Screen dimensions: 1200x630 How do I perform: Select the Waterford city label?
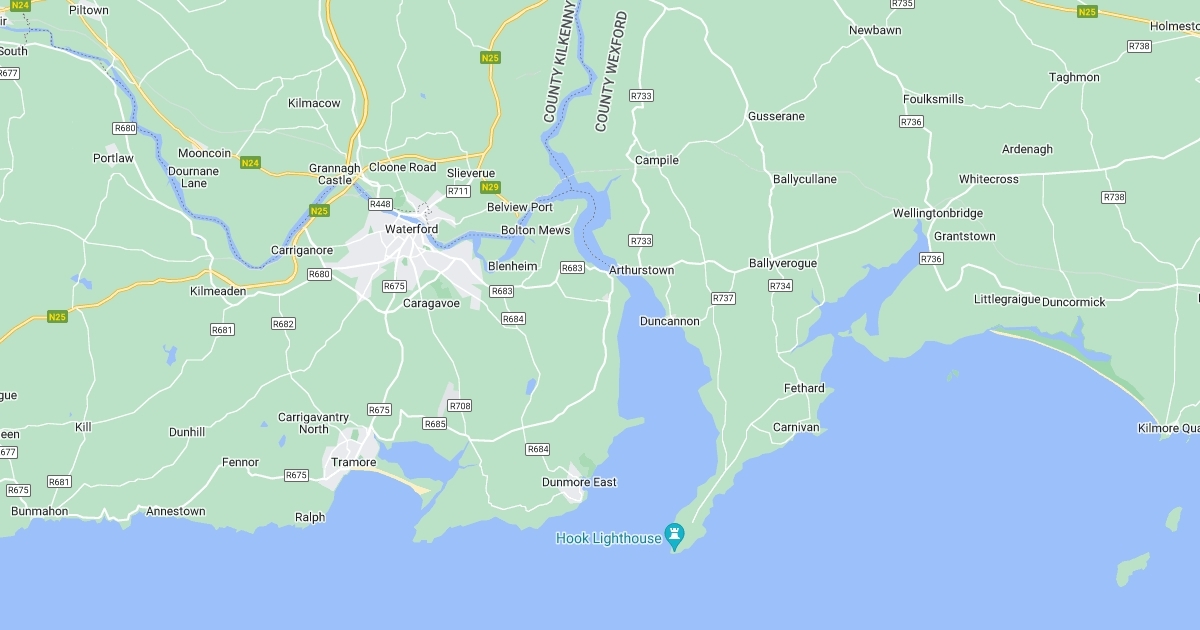click(x=412, y=229)
